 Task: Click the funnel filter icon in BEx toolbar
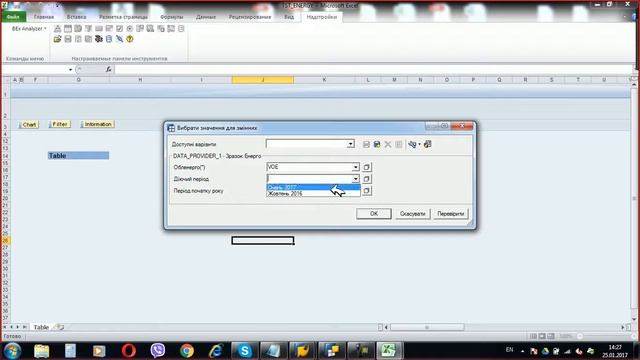88,29
